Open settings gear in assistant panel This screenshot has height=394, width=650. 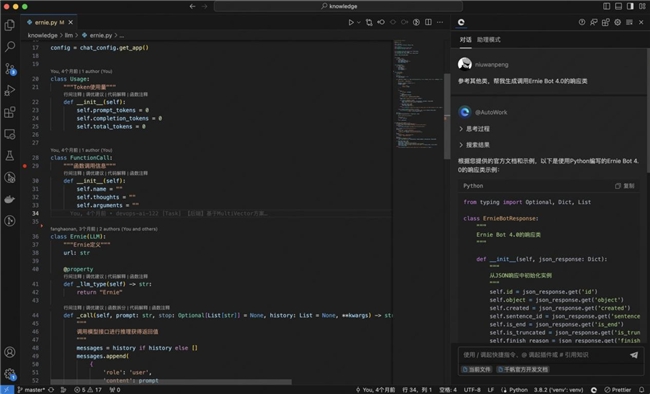click(x=618, y=22)
